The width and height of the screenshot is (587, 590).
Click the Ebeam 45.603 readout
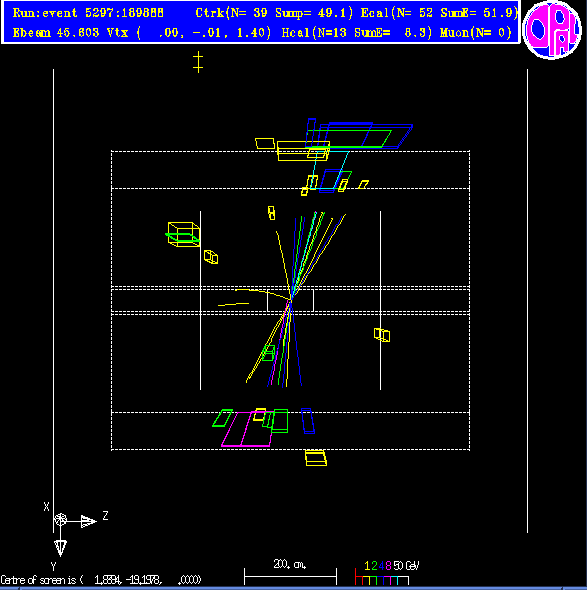[x=56, y=33]
